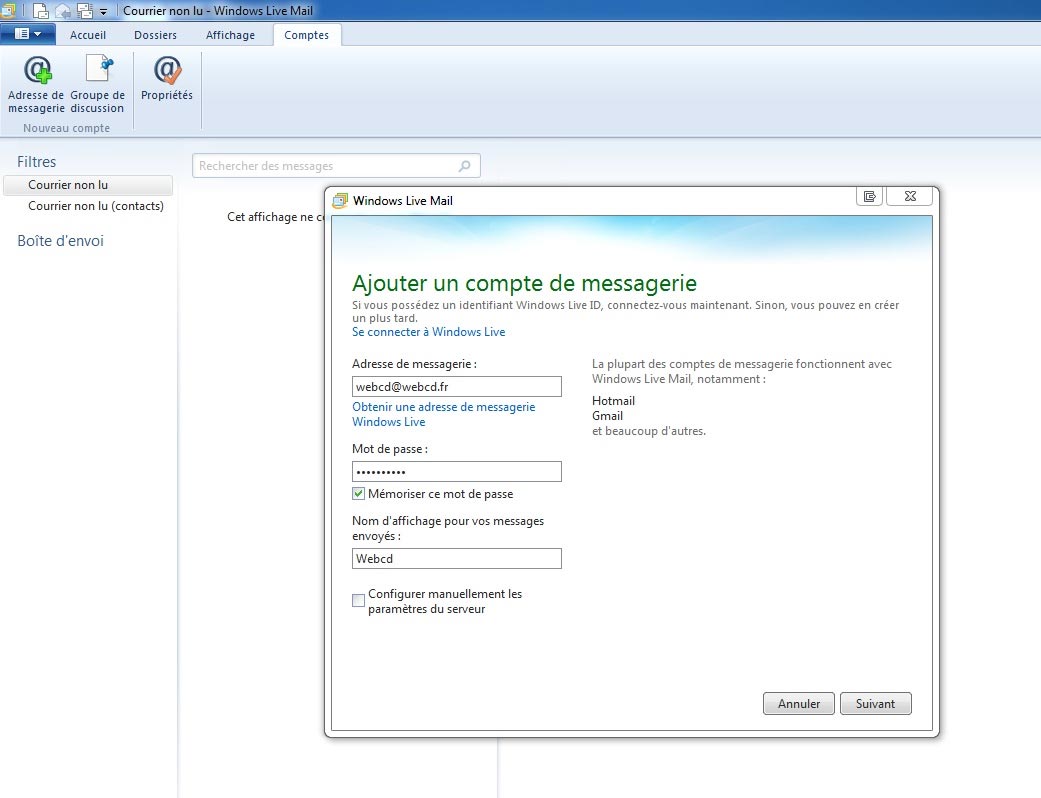The height and width of the screenshot is (798, 1041).
Task: Select the Comptes tab
Action: [307, 35]
